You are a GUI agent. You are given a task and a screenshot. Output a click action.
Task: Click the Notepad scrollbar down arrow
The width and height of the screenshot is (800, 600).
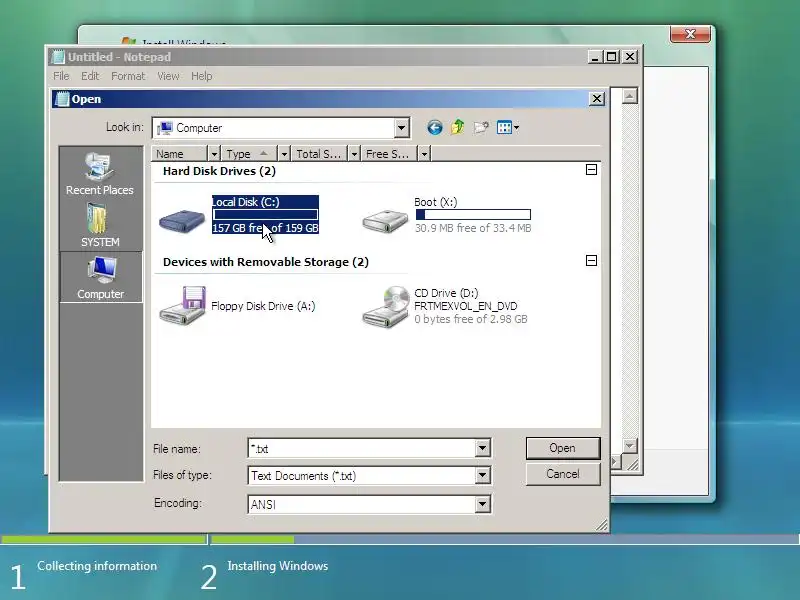click(x=630, y=445)
